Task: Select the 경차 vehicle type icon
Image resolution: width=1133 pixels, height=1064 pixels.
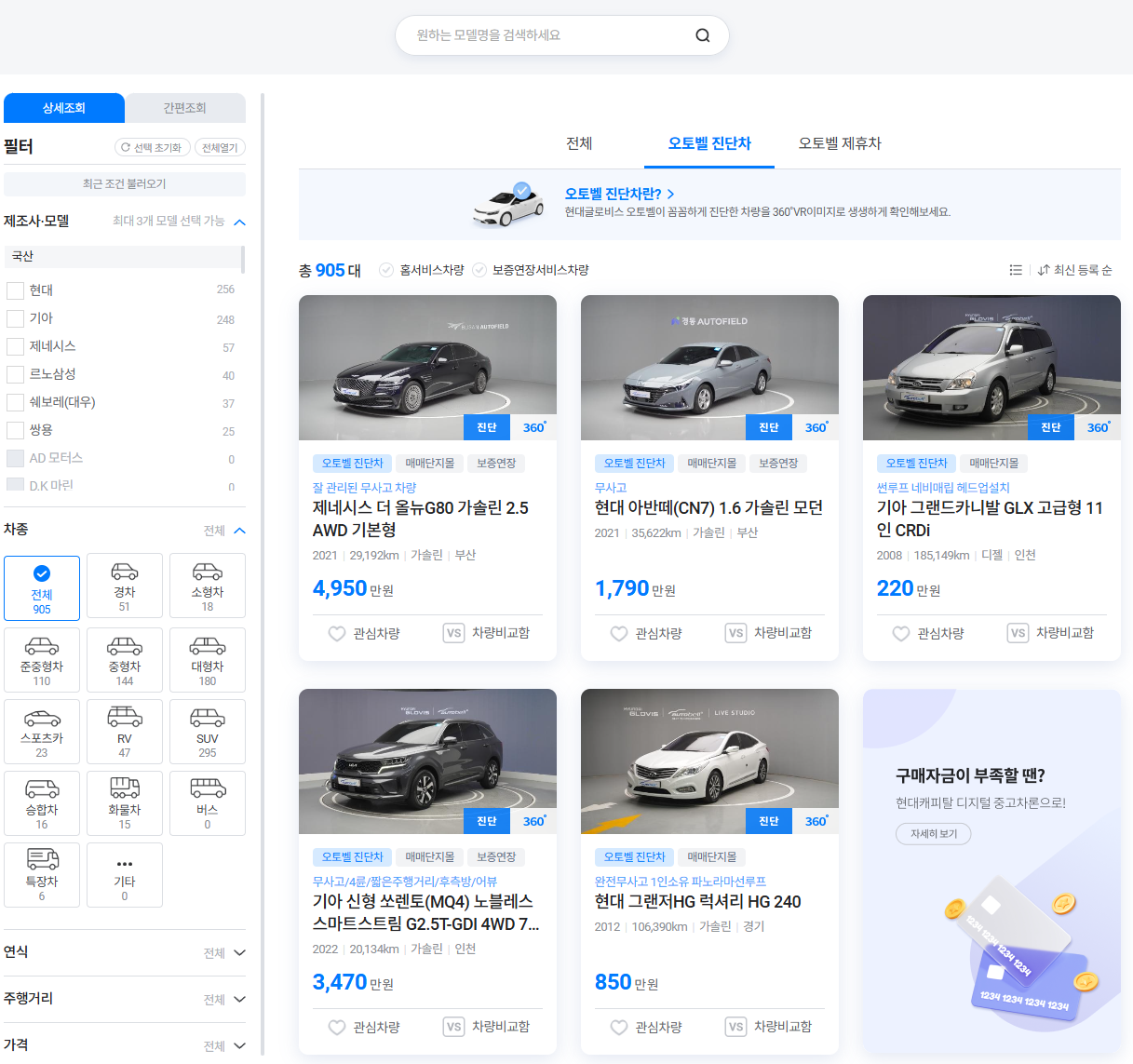Action: 125,586
